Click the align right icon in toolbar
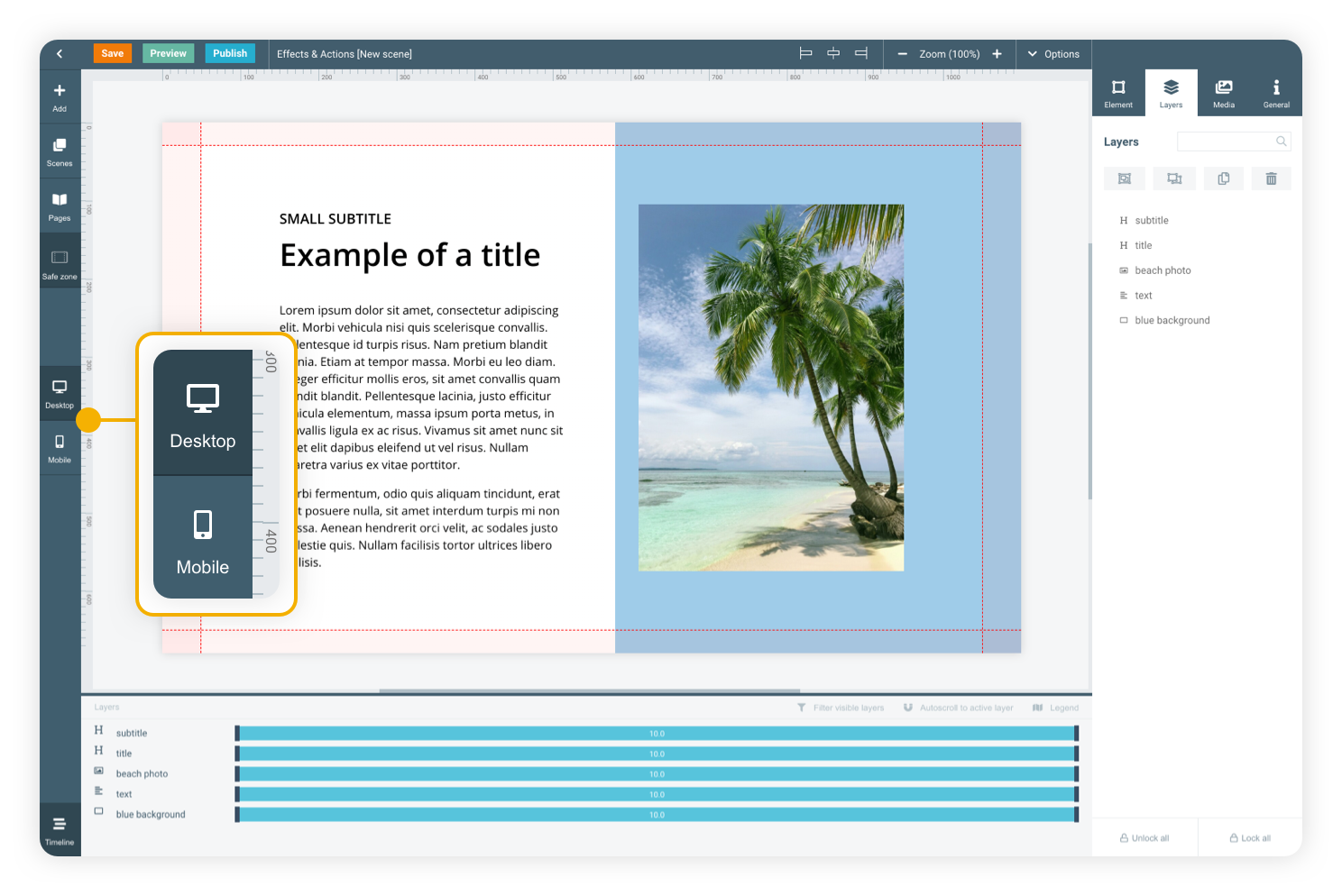 861,54
